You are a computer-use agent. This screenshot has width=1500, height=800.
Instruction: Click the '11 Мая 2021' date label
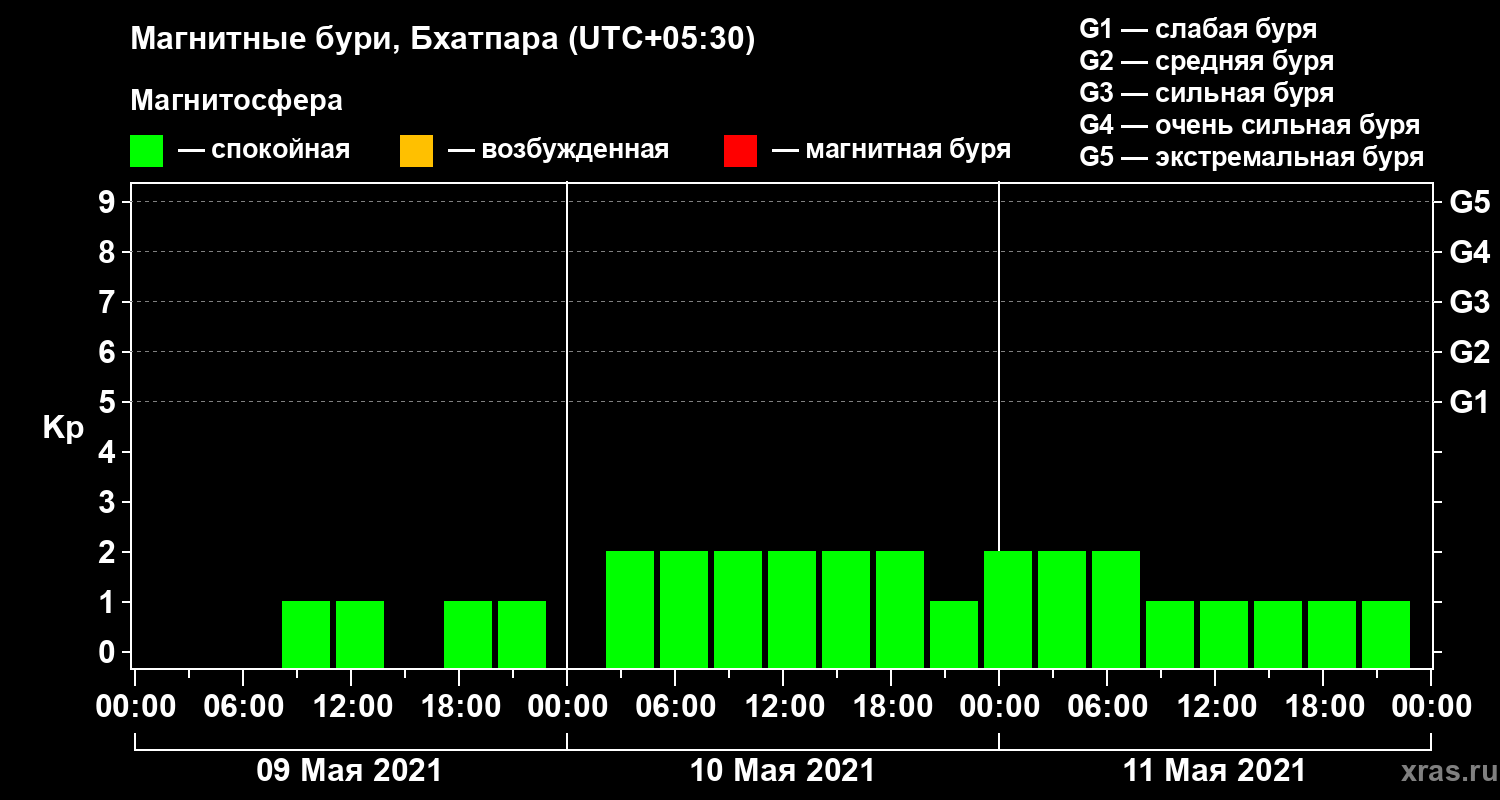click(x=1214, y=771)
